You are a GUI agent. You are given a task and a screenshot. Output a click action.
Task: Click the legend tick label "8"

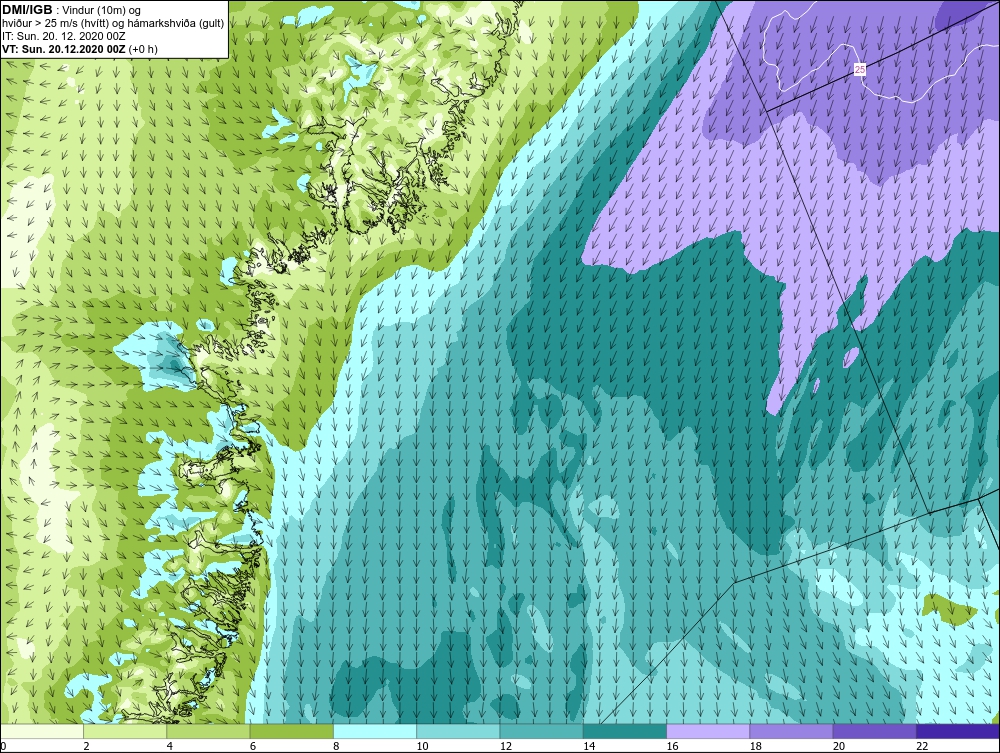click(337, 747)
